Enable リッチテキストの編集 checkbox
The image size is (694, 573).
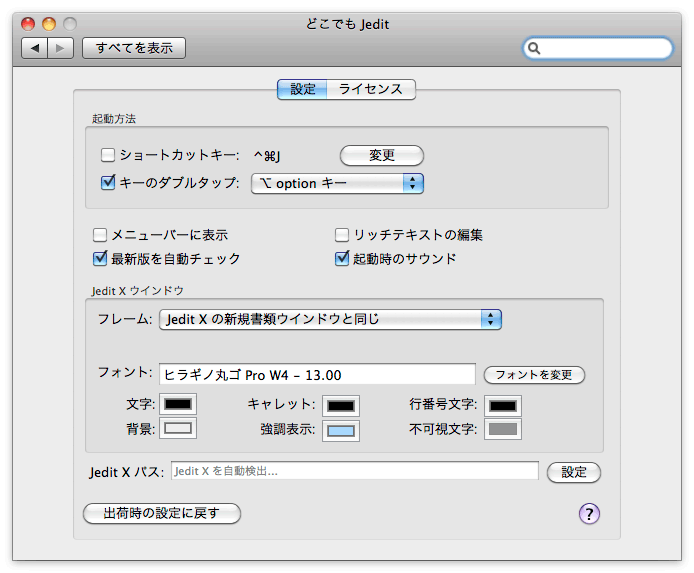[341, 235]
